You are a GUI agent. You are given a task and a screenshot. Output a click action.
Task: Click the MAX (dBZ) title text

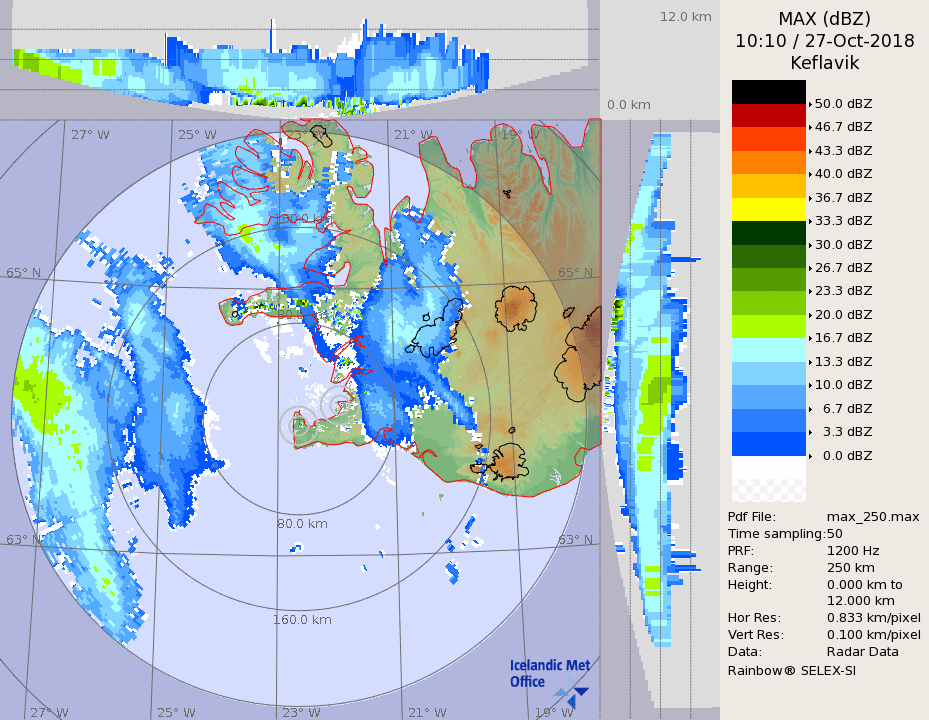click(x=824, y=19)
